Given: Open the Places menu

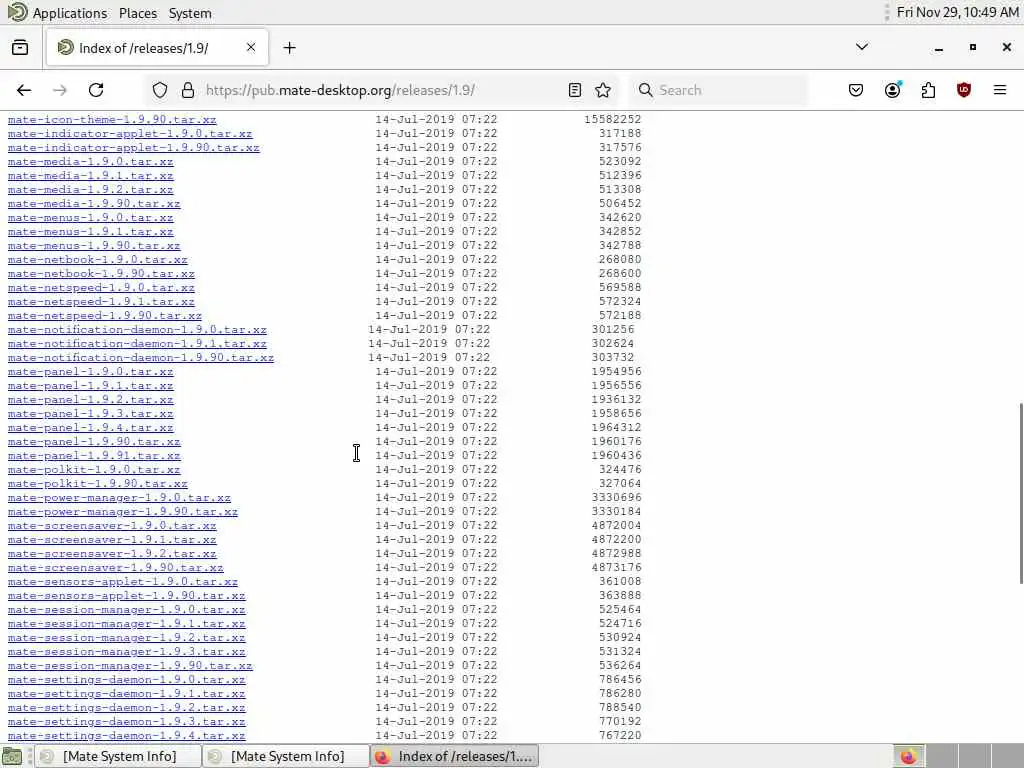Looking at the screenshot, I should pos(138,13).
